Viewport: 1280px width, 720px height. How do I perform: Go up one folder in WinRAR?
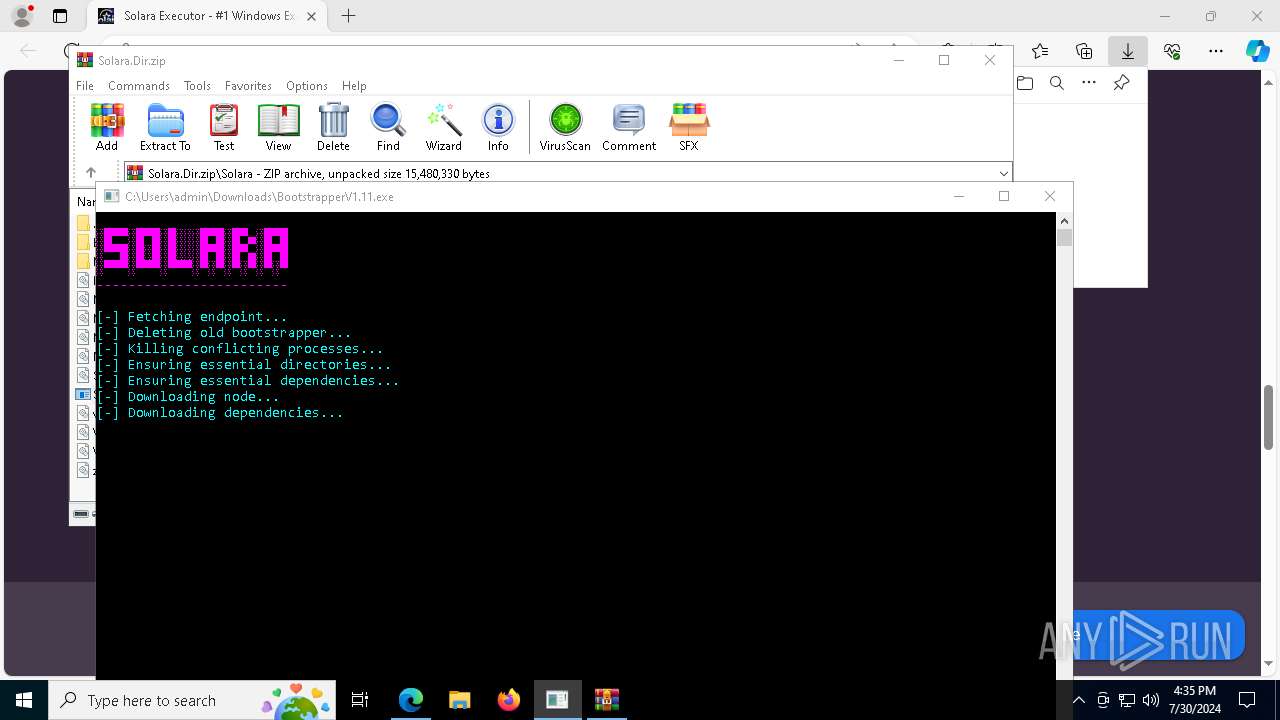(91, 173)
